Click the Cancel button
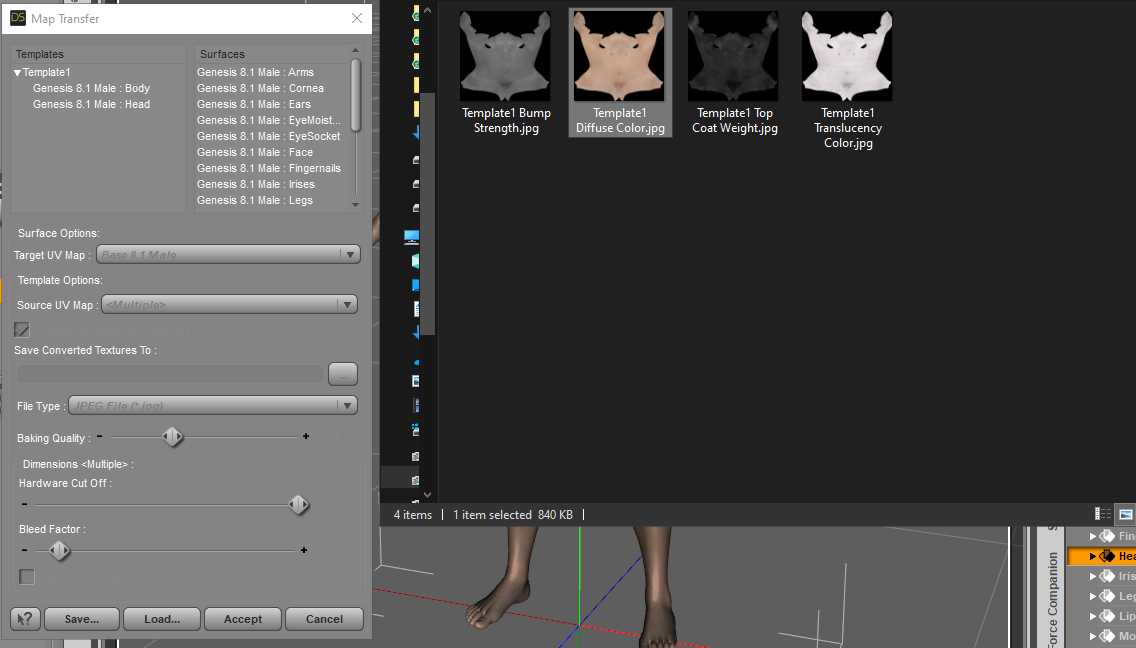Viewport: 1136px width, 648px height. [324, 619]
